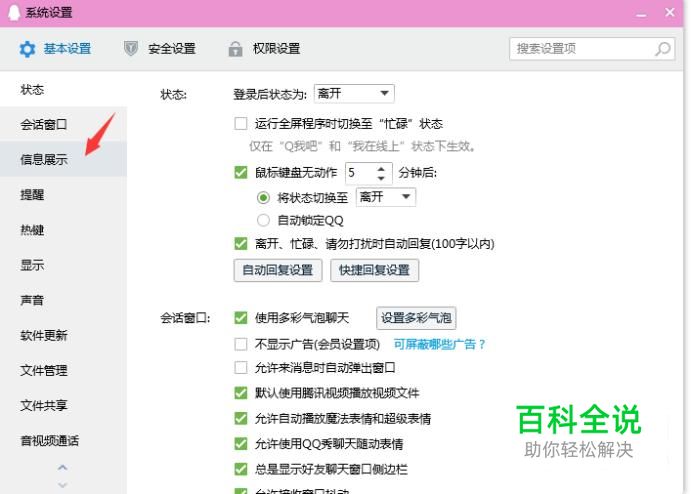Viewport: 692px width, 494px height.
Task: Click the magnifier search icon
Action: pos(662,49)
